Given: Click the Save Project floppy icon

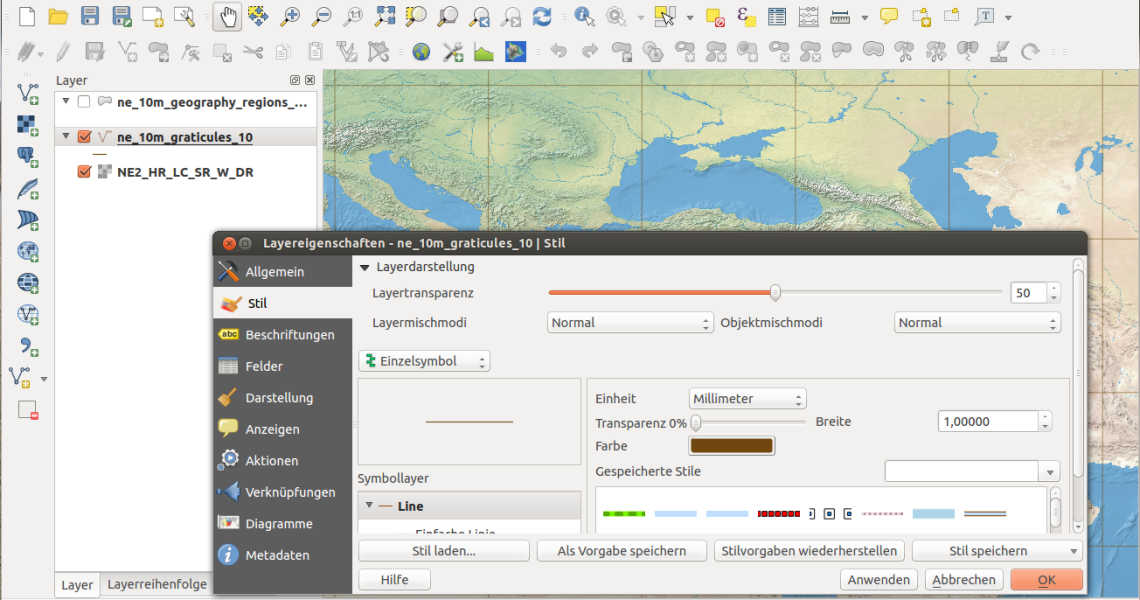Looking at the screenshot, I should point(90,16).
